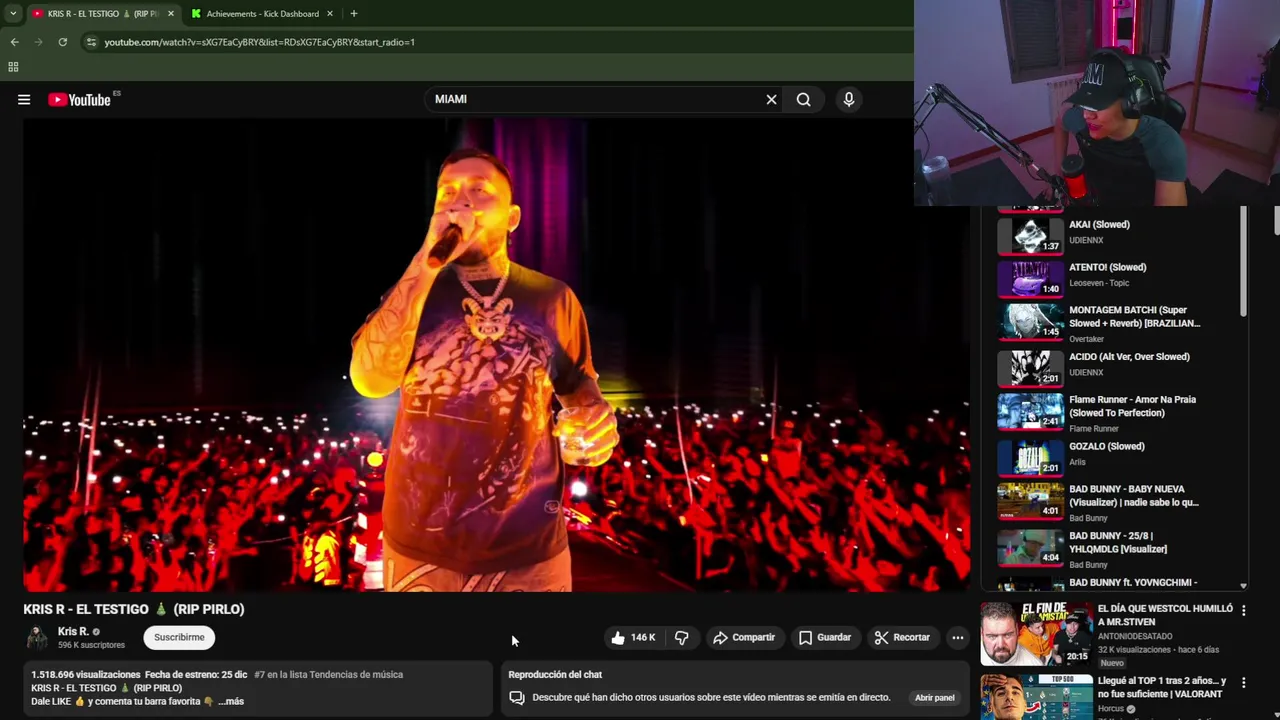The width and height of the screenshot is (1280, 720).
Task: Go back with the browser back arrow
Action: coord(14,42)
